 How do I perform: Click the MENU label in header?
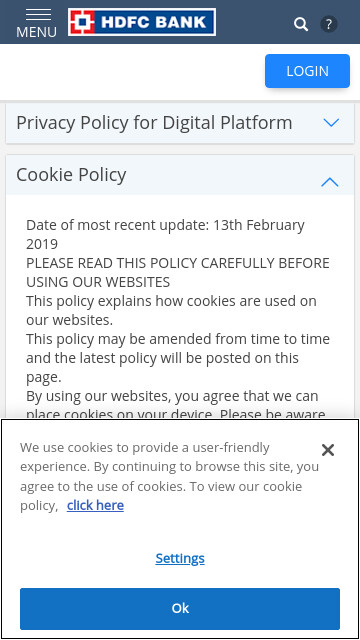[x=36, y=32]
